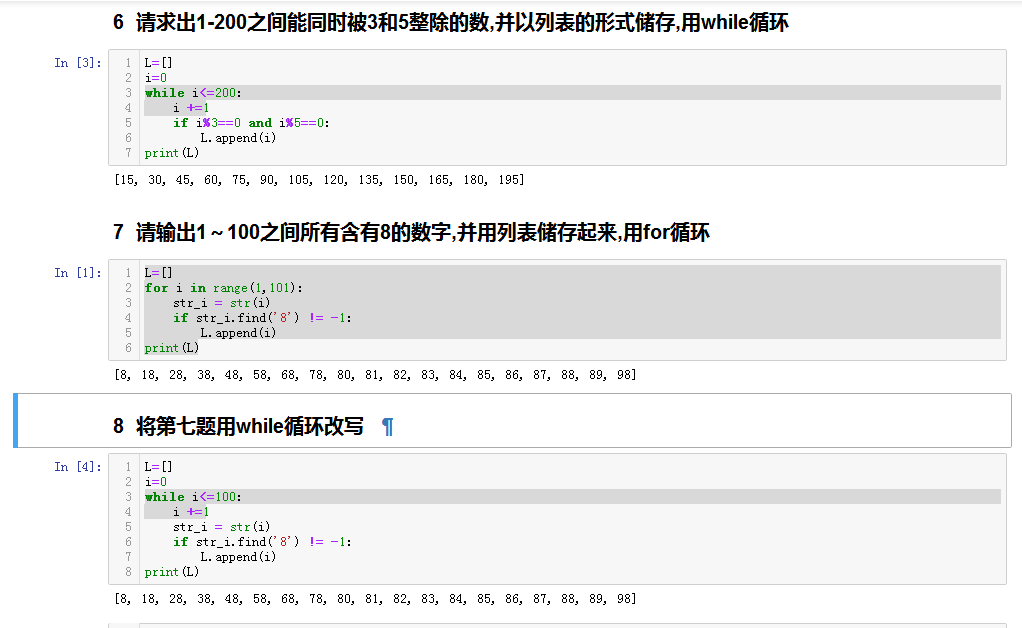Click the pilcrow anchor link beside heading 8
Viewport: 1022px width, 628px height.
(x=387, y=427)
